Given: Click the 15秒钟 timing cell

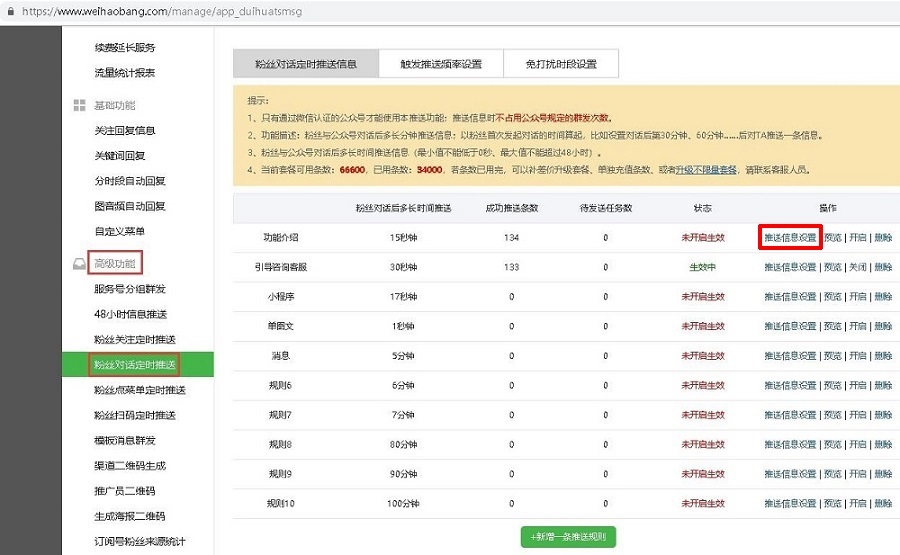Looking at the screenshot, I should pyautogui.click(x=403, y=238).
